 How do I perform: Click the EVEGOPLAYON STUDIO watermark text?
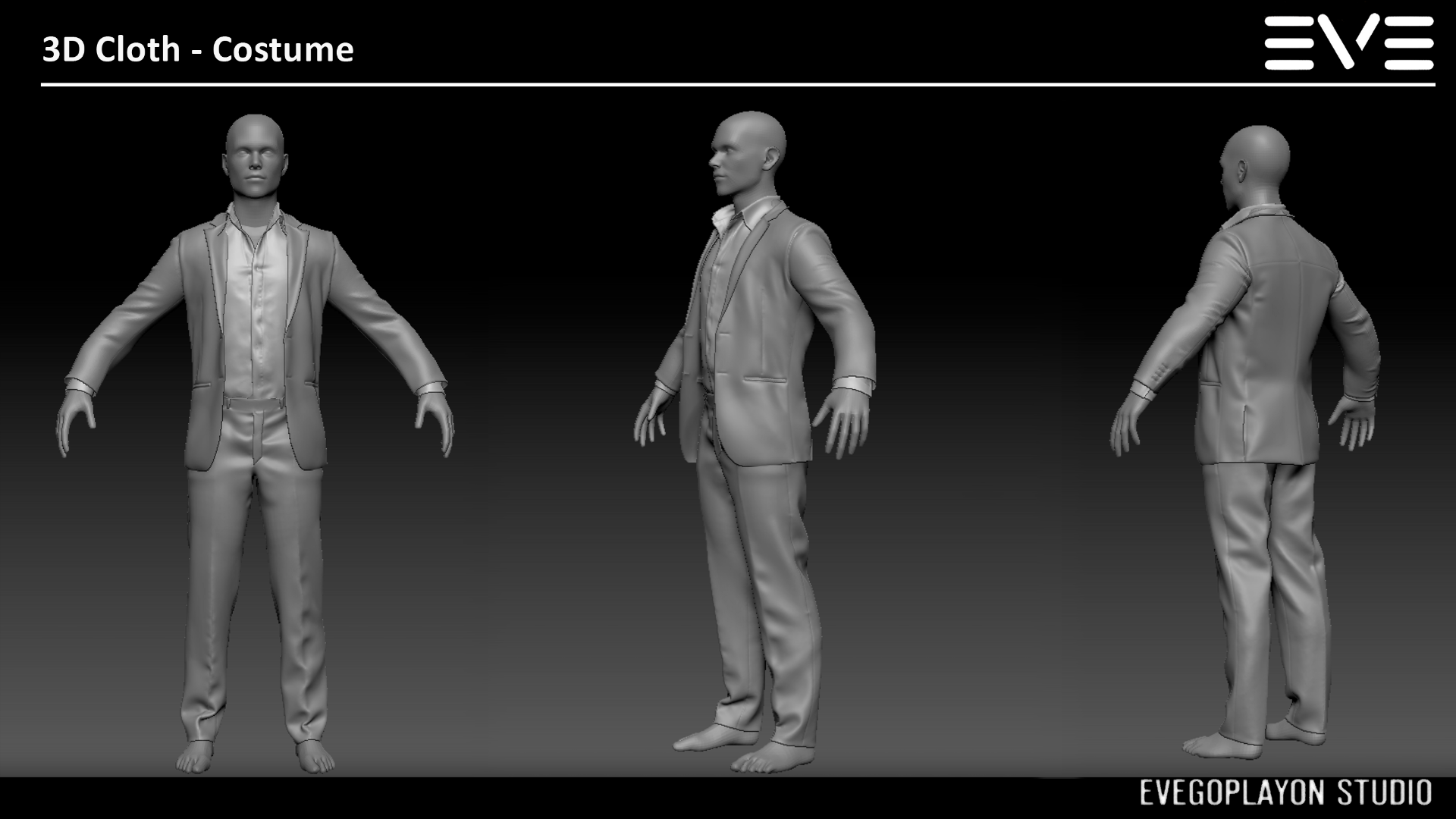pos(1285,793)
